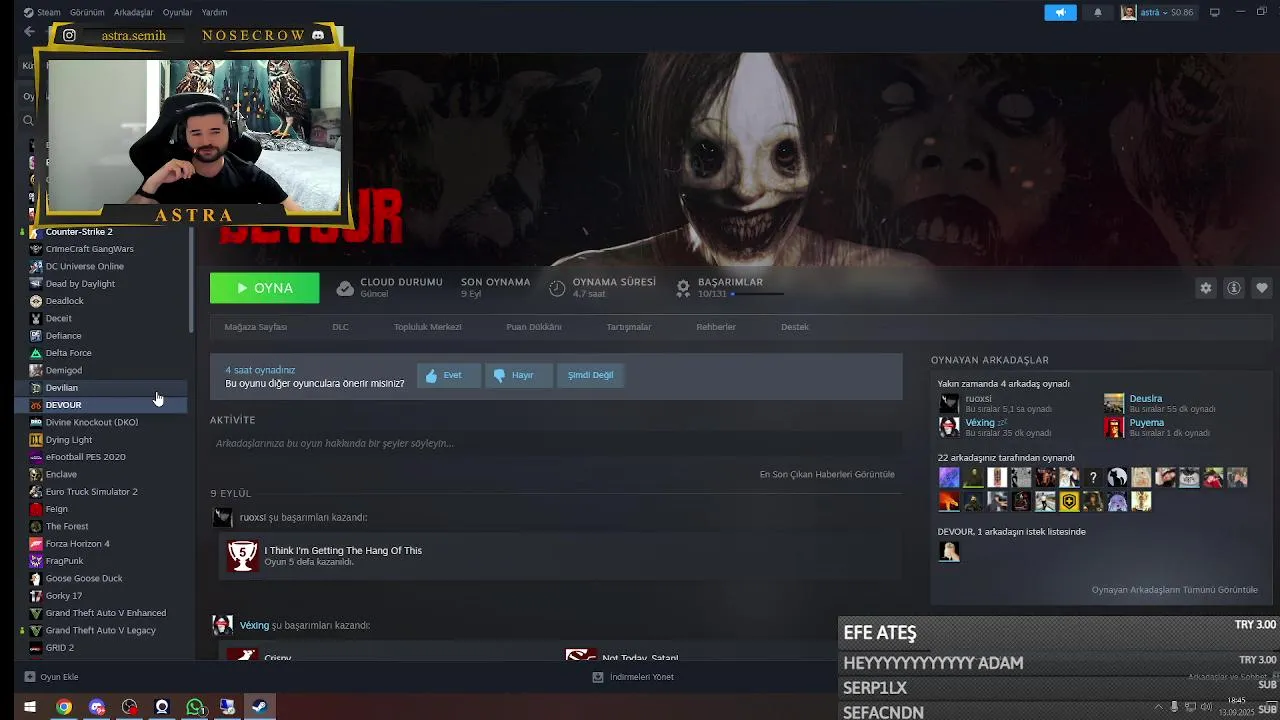Open the Yardım menu
Image resolution: width=1280 pixels, height=720 pixels.
(214, 12)
